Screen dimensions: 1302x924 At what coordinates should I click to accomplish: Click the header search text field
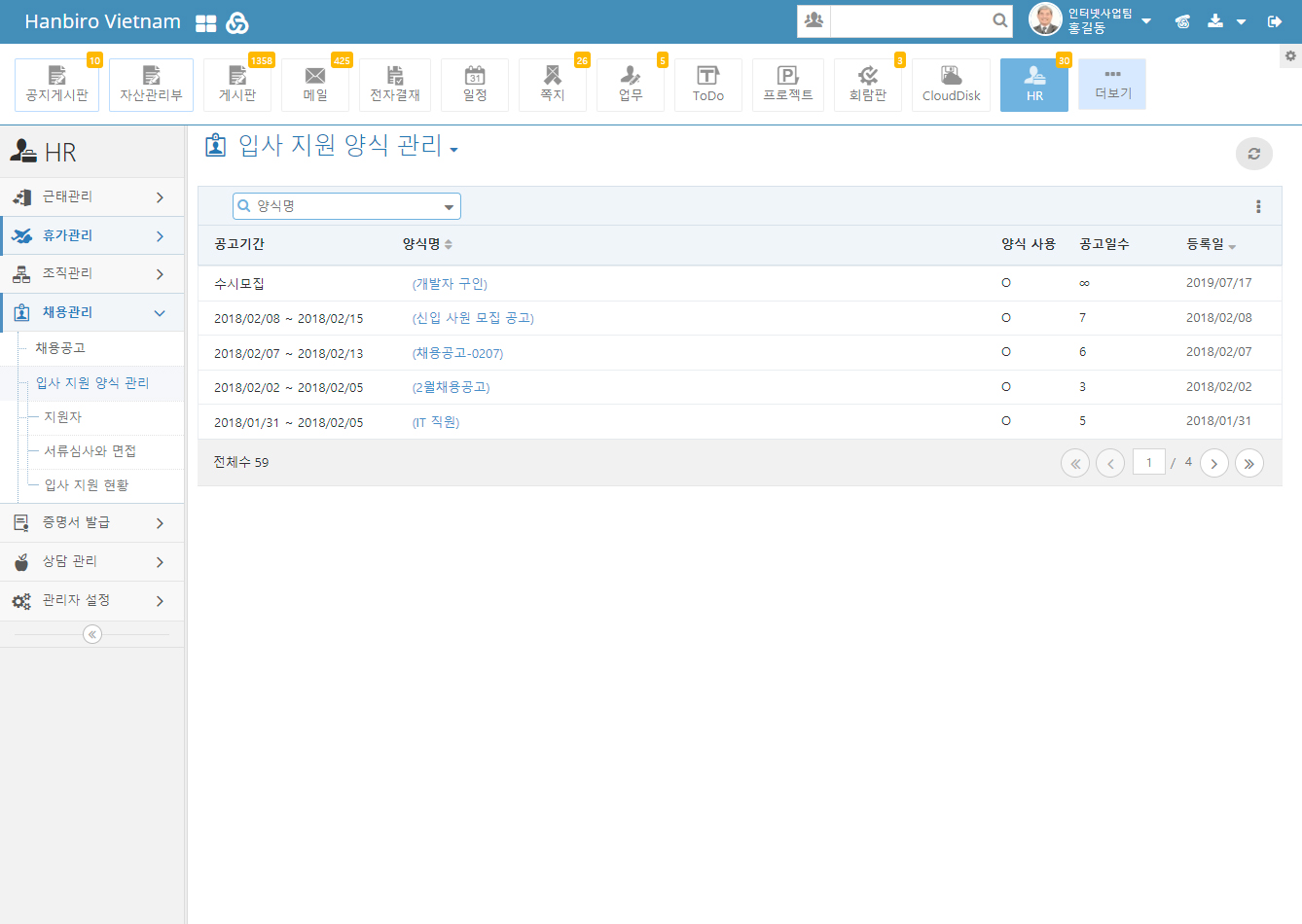(911, 20)
